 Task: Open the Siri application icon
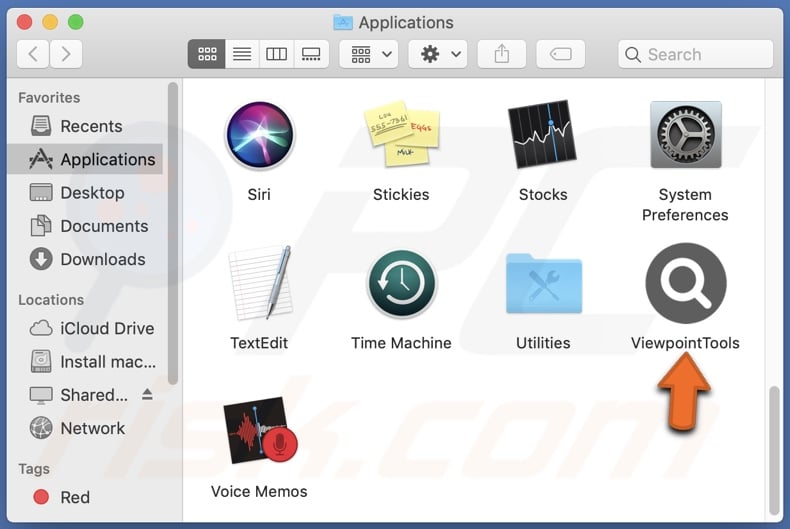259,135
